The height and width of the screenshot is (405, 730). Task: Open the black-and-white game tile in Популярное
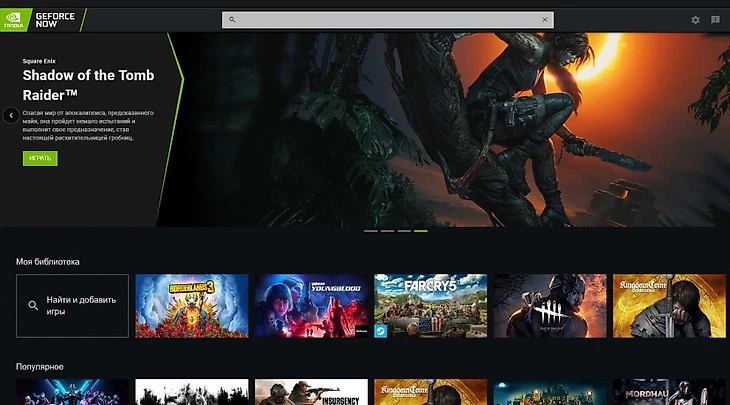(x=192, y=392)
